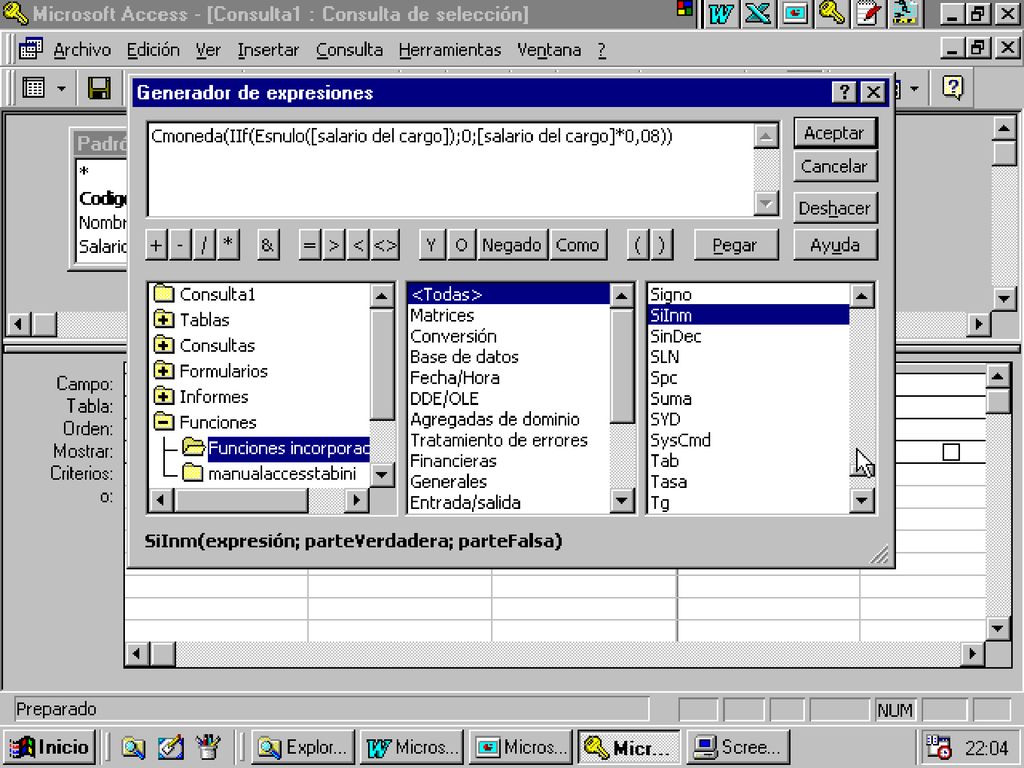This screenshot has height=768, width=1024.
Task: Switch to Explor... taskbar window
Action: point(303,747)
